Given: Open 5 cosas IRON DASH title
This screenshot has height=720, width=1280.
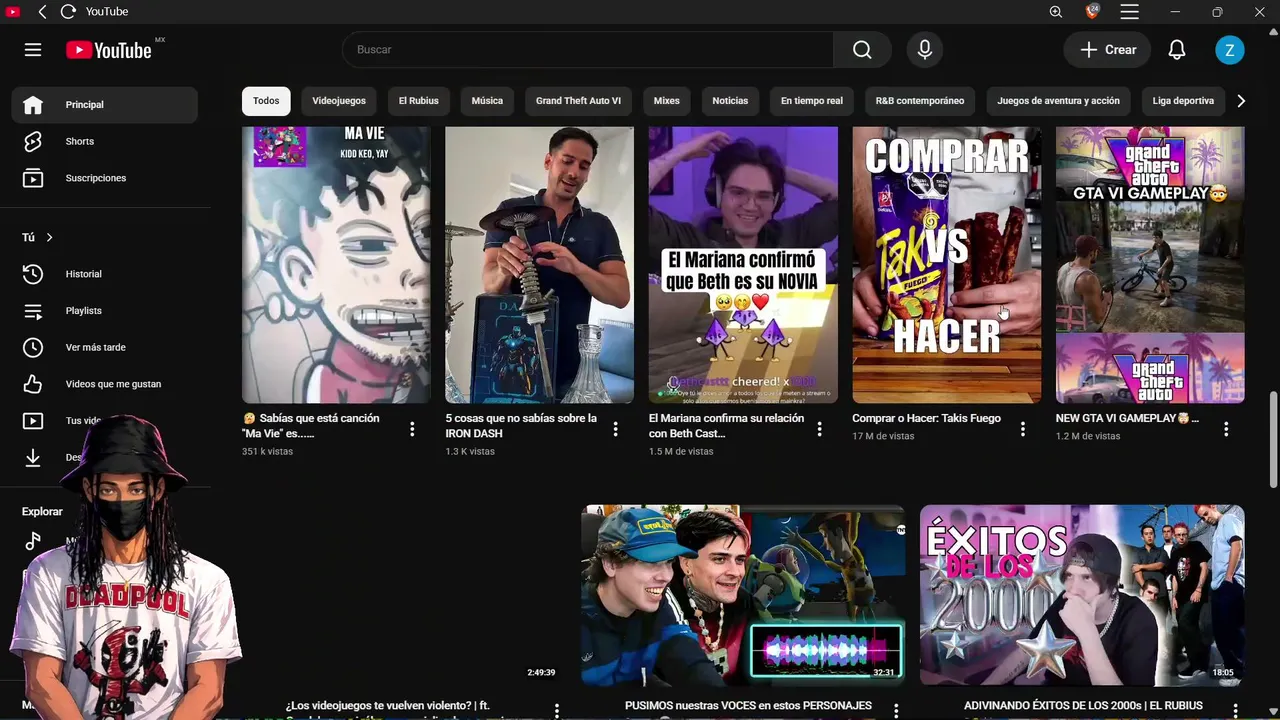Looking at the screenshot, I should [521, 426].
